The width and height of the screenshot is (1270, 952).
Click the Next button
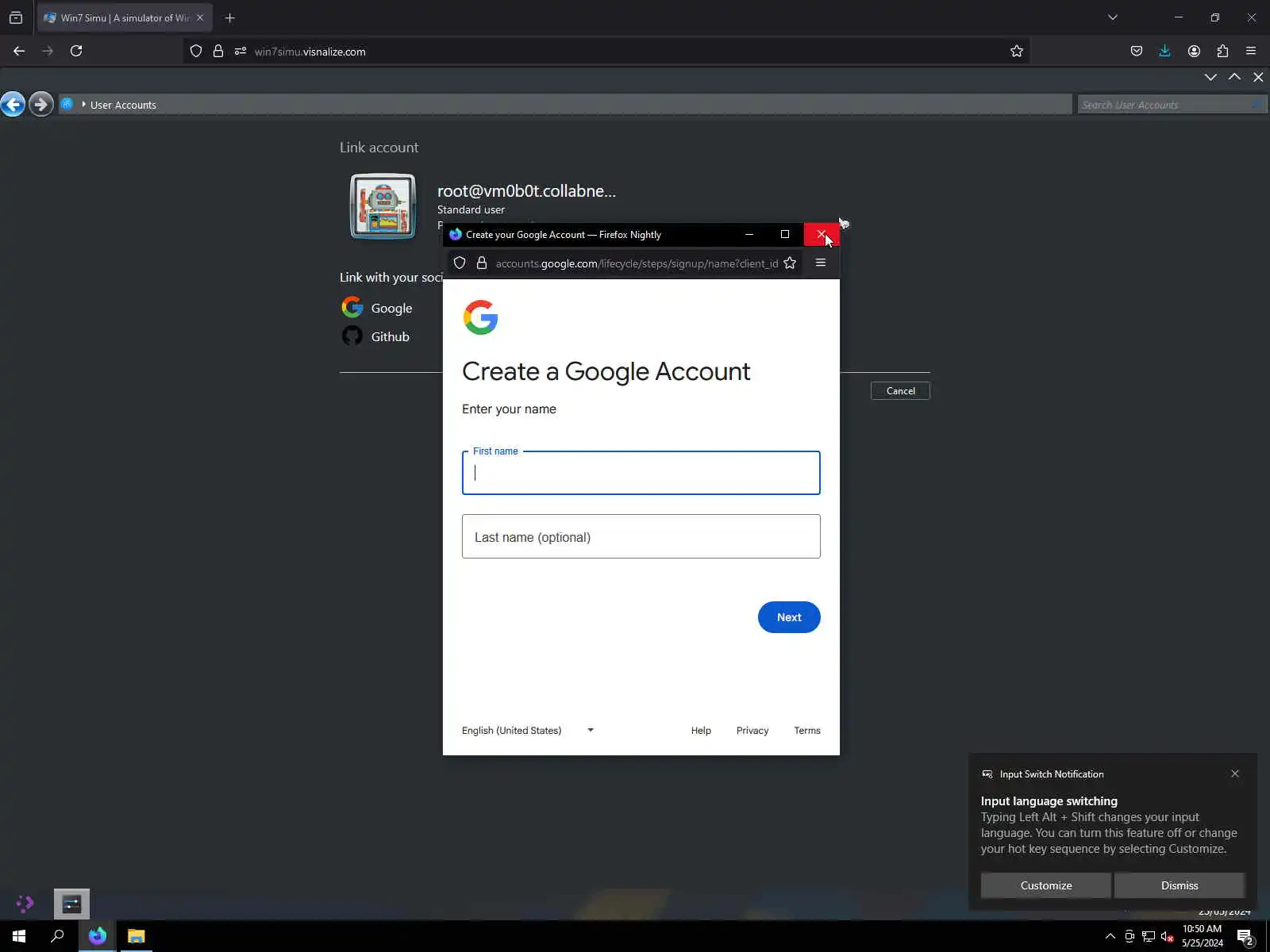click(x=789, y=617)
